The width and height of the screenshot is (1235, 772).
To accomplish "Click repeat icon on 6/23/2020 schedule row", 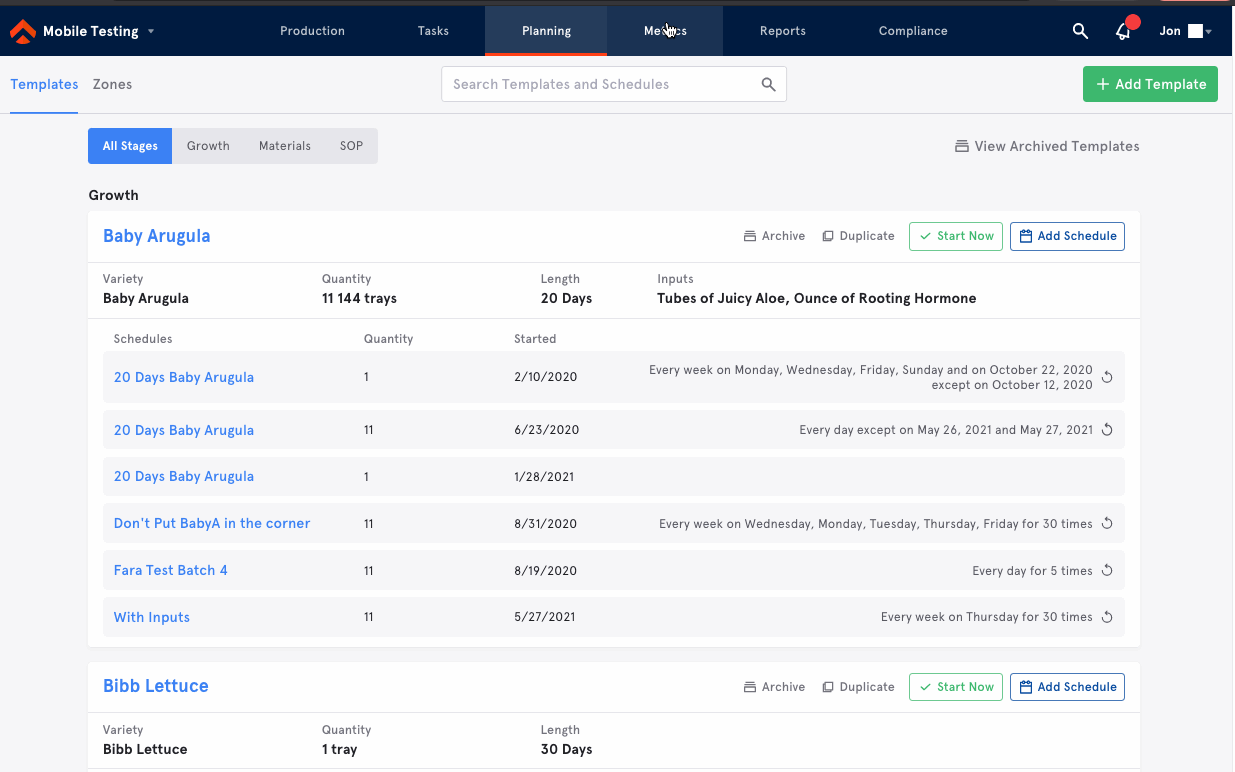I will click(x=1107, y=431).
